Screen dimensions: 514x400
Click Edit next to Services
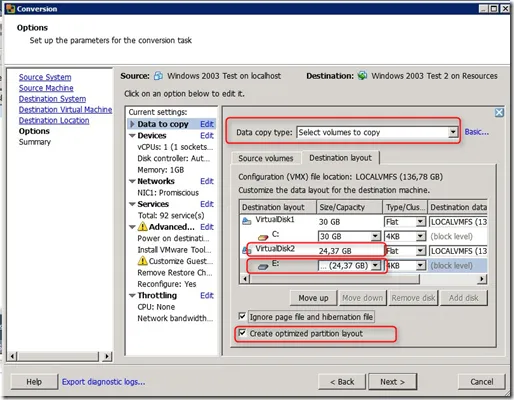[x=207, y=204]
